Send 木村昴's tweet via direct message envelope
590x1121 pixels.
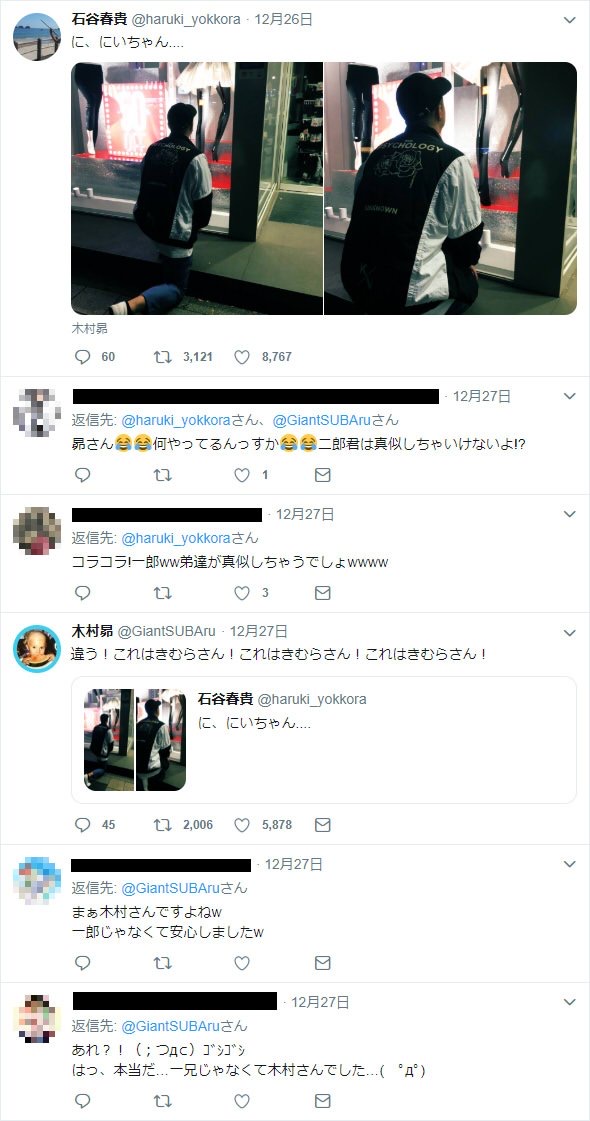pyautogui.click(x=323, y=824)
